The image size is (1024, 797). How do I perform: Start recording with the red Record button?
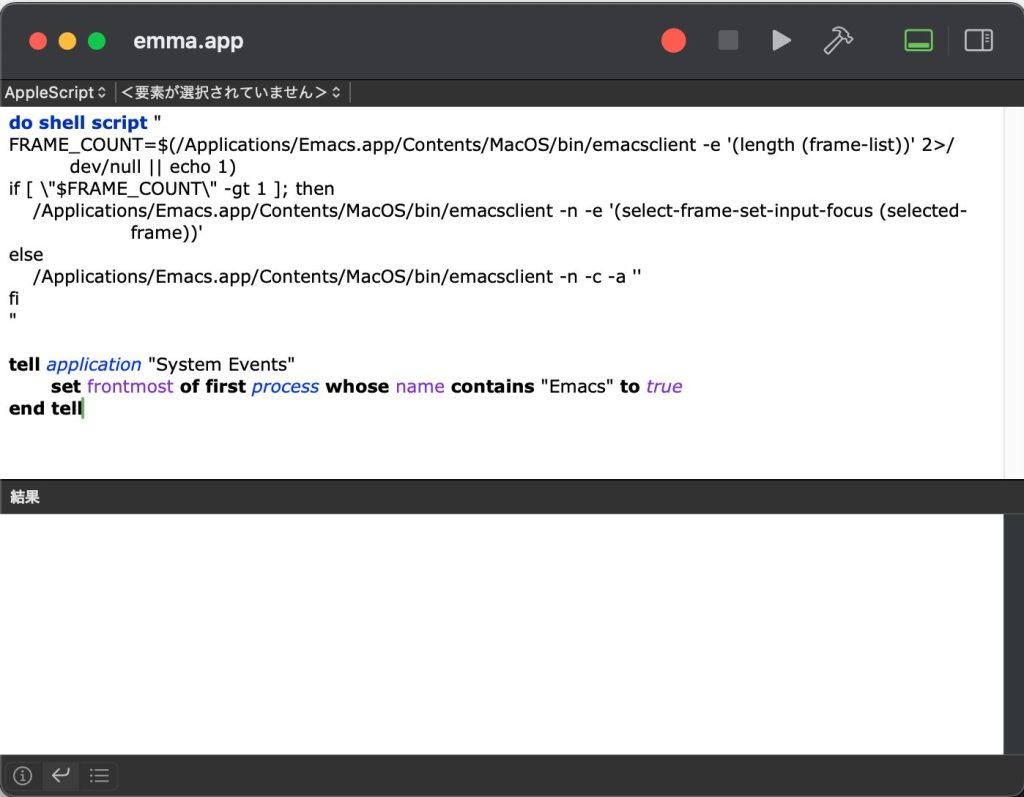[x=673, y=41]
